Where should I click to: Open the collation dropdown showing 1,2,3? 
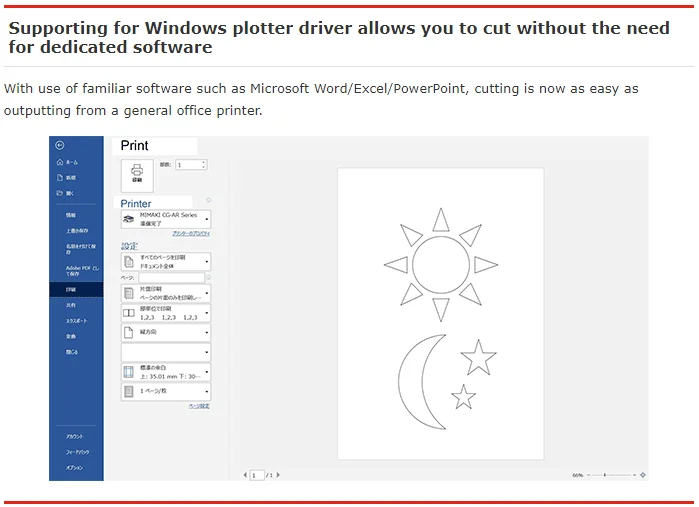(166, 313)
